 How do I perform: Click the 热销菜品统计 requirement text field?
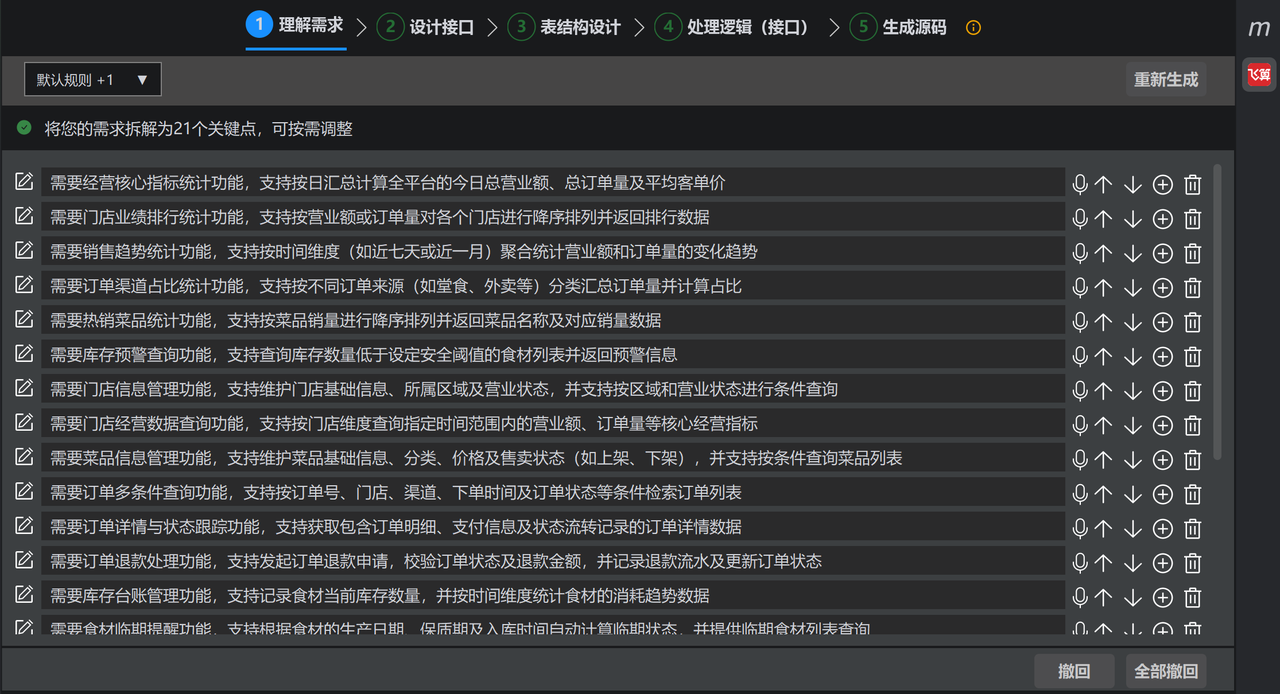553,321
